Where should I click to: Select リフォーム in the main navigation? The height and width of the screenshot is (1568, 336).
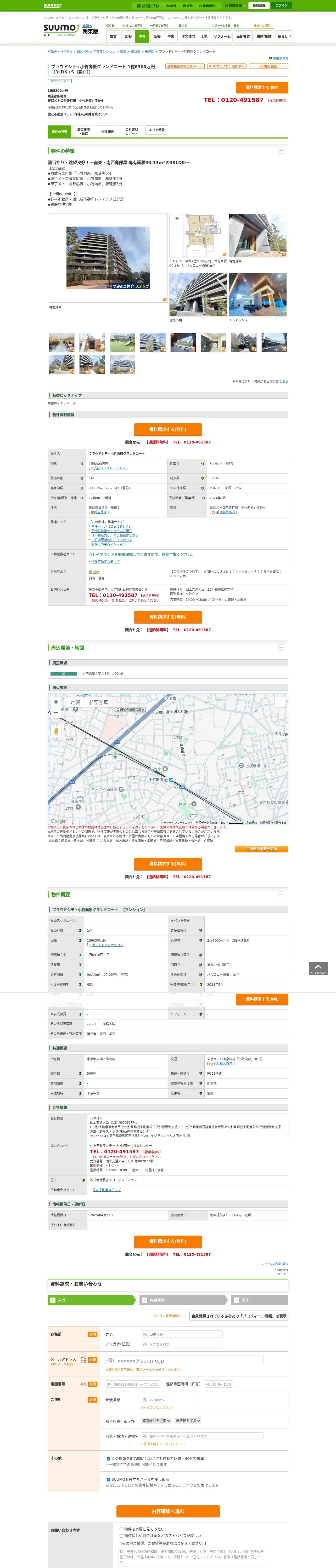tap(222, 37)
